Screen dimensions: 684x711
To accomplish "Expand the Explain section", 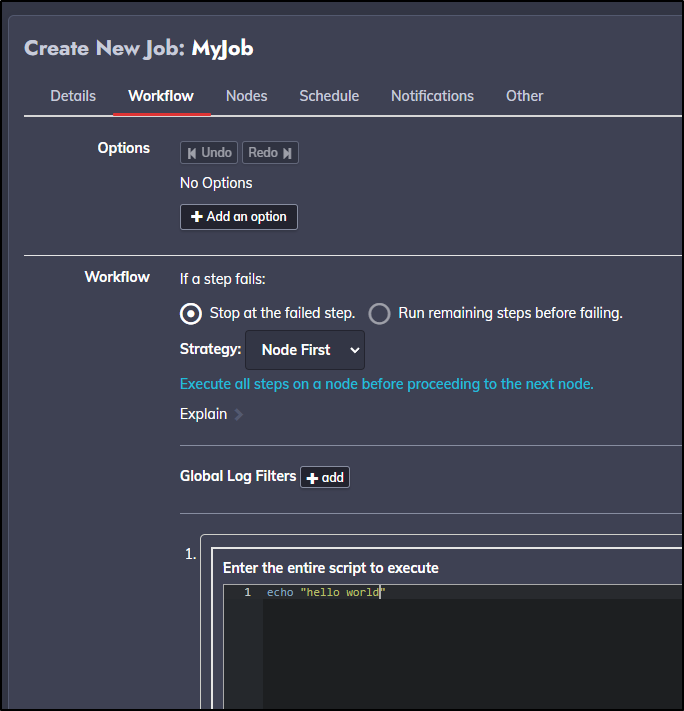I will pos(204,414).
